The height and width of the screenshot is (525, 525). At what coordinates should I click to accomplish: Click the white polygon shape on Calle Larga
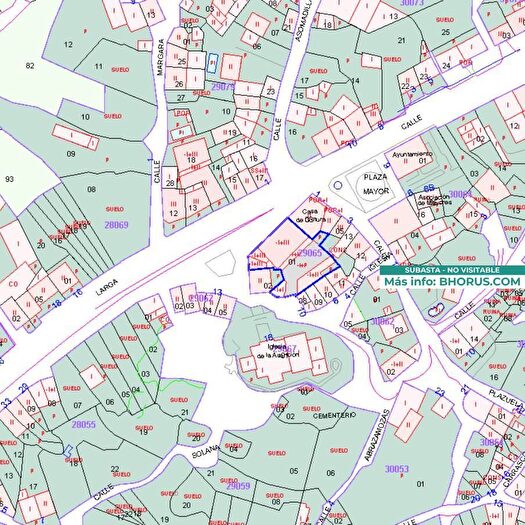point(220,262)
